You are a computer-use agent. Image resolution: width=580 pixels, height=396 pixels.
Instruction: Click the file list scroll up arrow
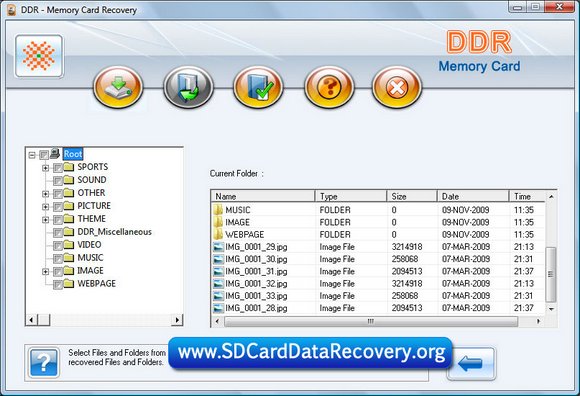[551, 196]
